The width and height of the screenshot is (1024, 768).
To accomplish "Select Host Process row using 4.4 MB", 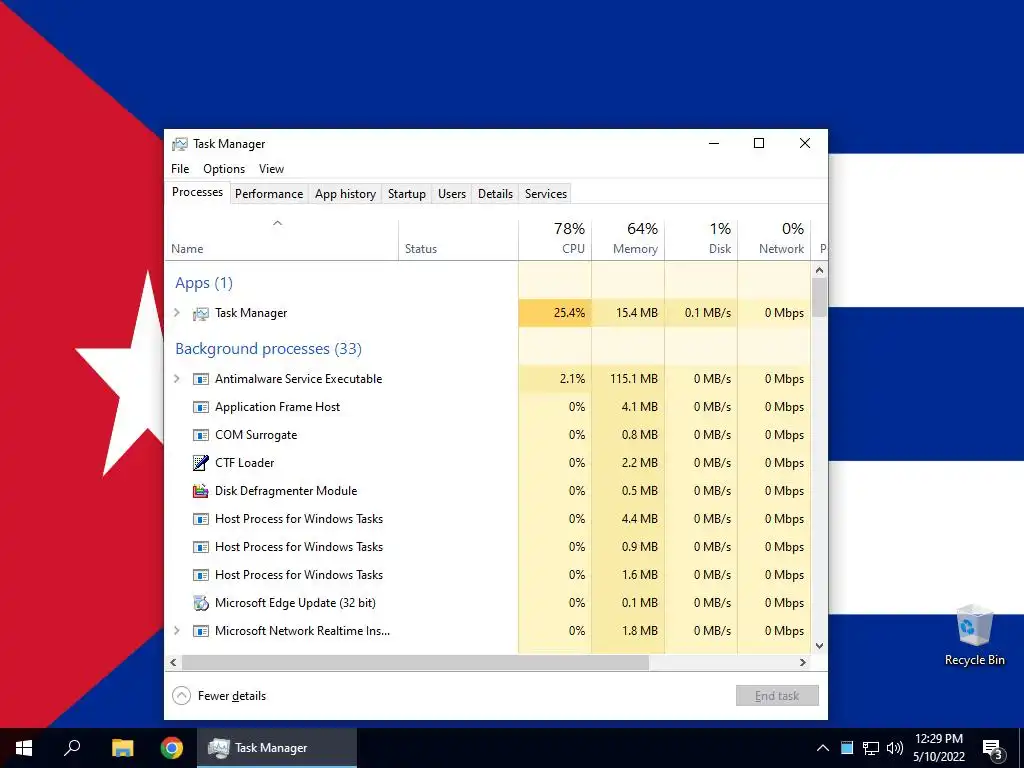I will tap(488, 519).
